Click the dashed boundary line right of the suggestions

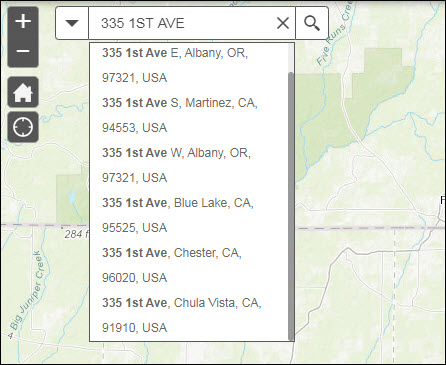[x=370, y=228]
